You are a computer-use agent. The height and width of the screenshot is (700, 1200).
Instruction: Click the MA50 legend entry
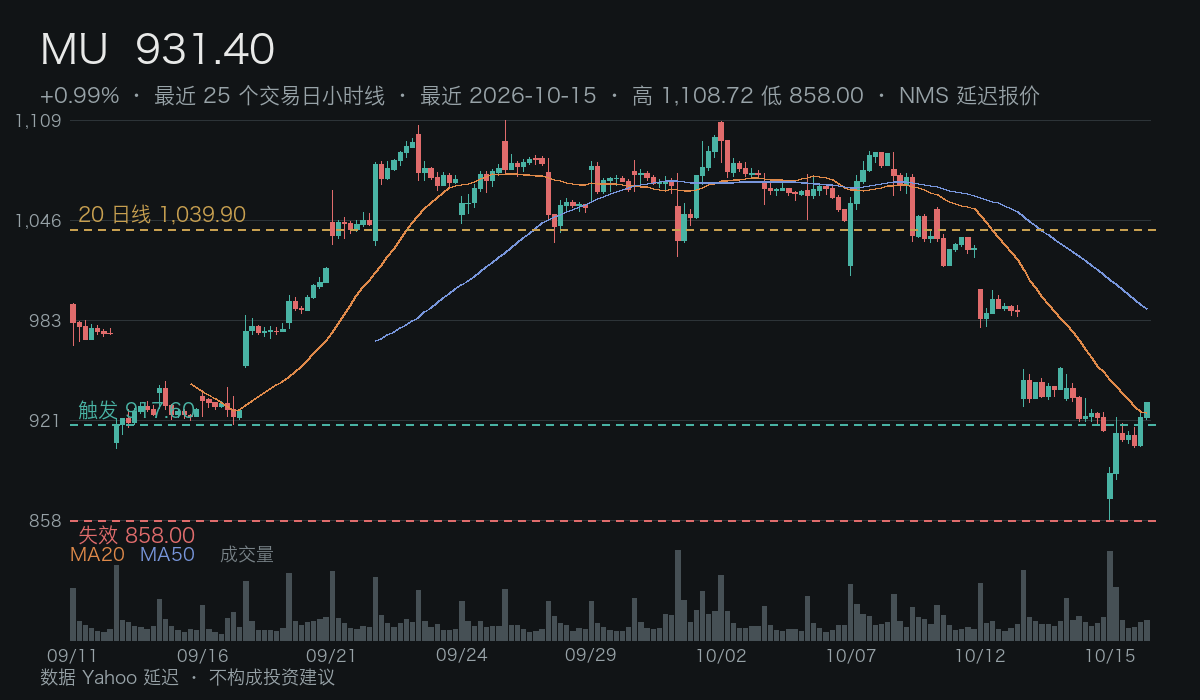point(167,554)
